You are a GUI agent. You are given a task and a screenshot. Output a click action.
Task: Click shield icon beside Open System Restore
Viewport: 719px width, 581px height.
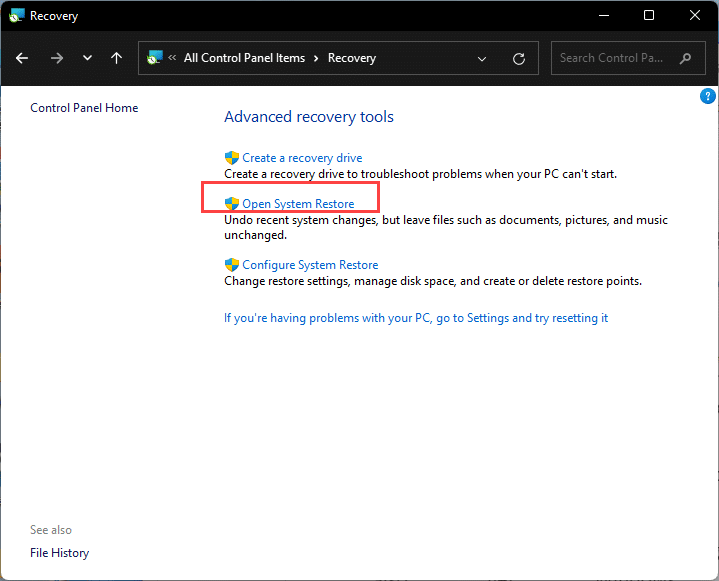(x=232, y=204)
